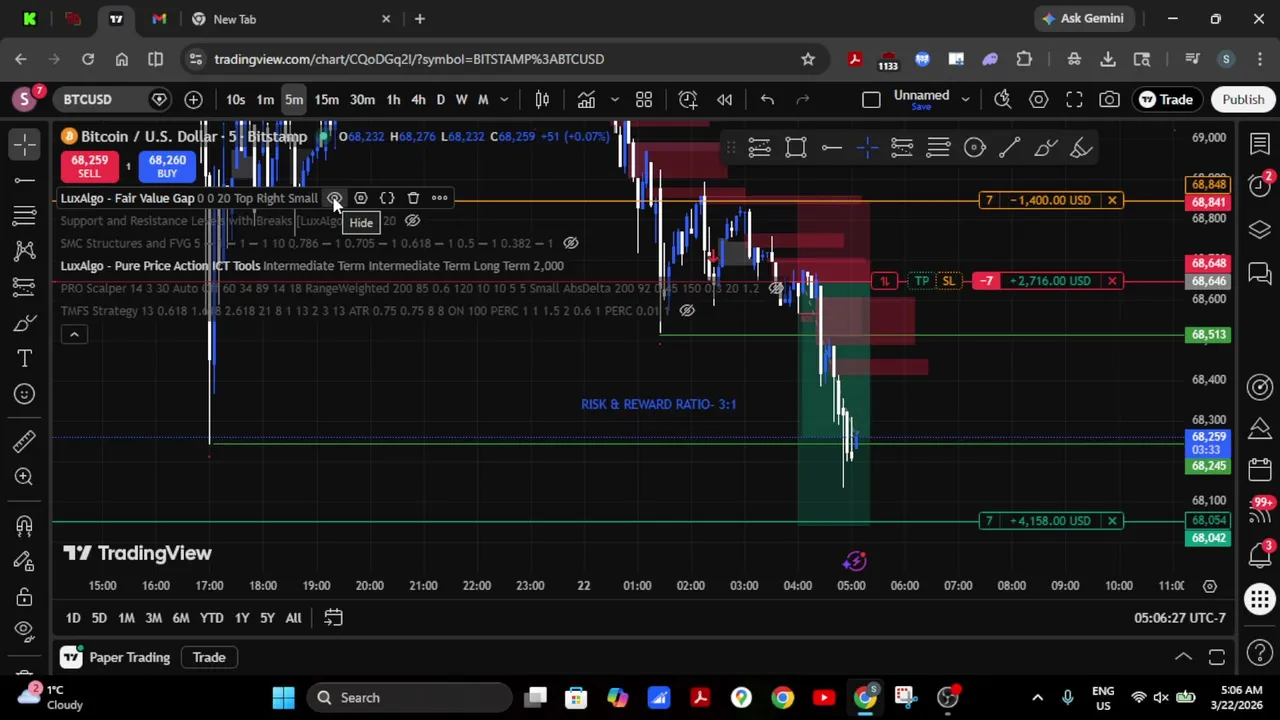Open the emoji icons tool

[x=25, y=394]
